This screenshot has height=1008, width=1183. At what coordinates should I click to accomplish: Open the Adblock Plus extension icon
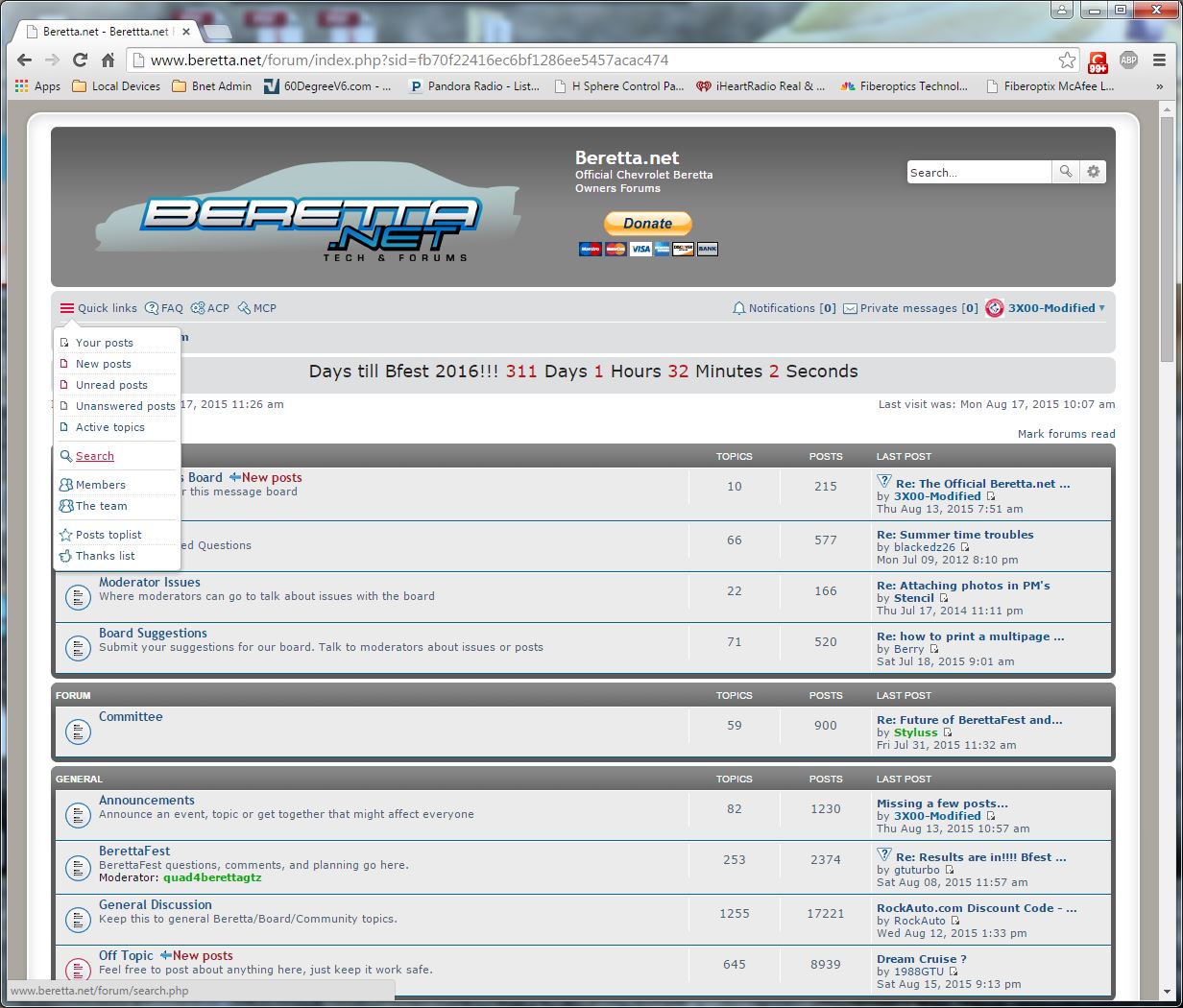tap(1128, 60)
